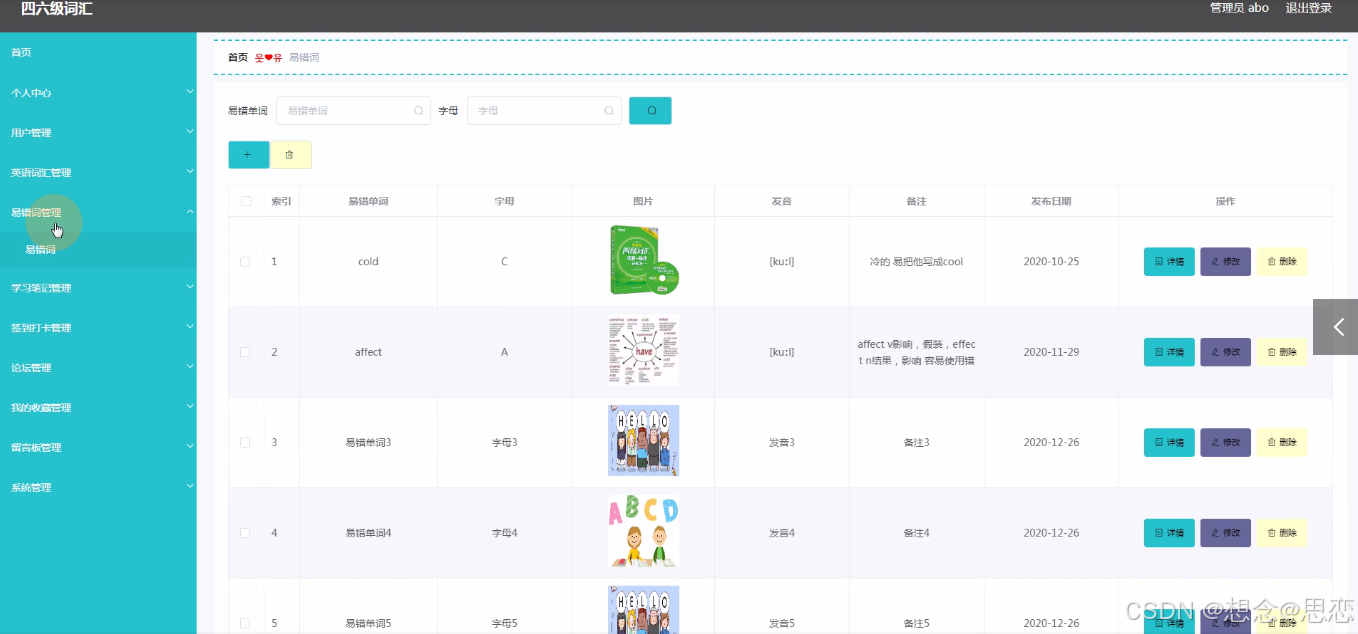Tick the checkbox for row cold
The image size is (1358, 634).
[x=246, y=262]
